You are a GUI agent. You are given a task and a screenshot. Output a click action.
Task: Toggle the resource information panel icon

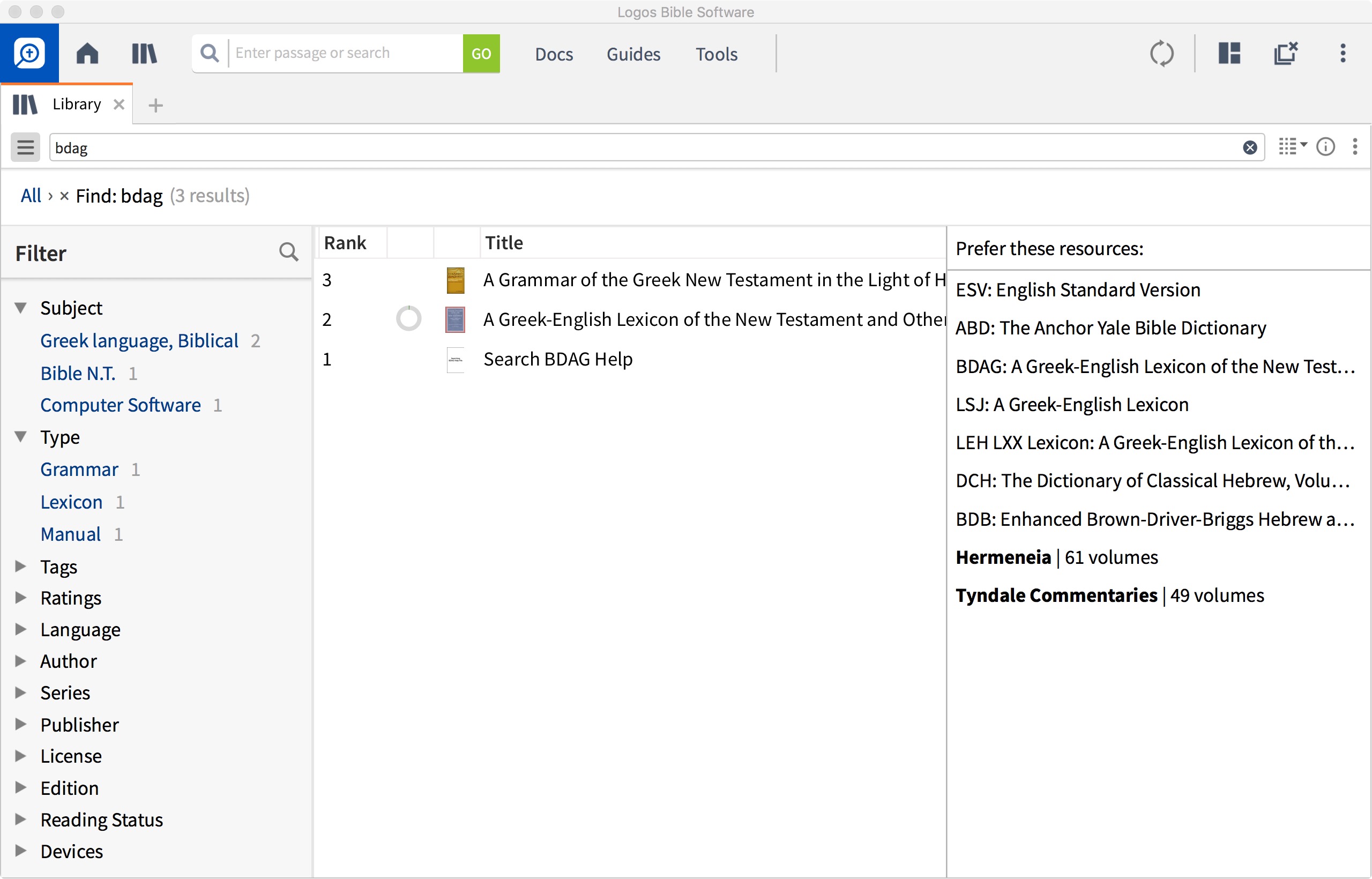coord(1325,147)
